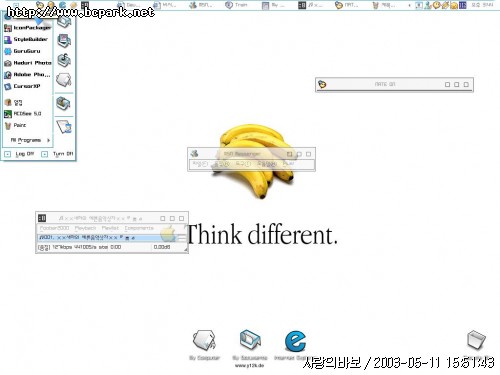500x375 pixels.
Task: Click the foobar2000 window resize grip
Action: pos(185,250)
